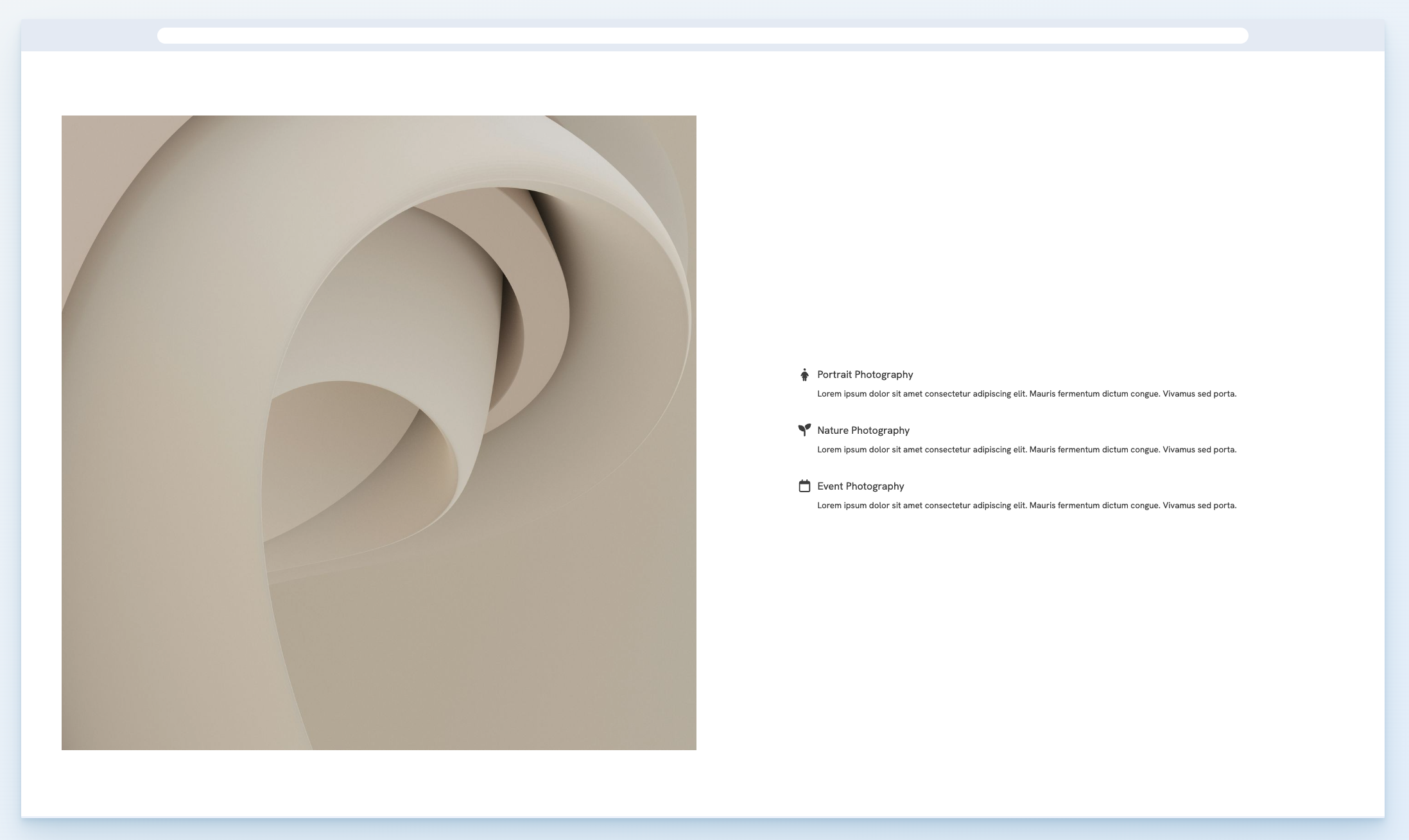Open the Event Photography heading link
The image size is (1409, 840).
click(x=860, y=486)
